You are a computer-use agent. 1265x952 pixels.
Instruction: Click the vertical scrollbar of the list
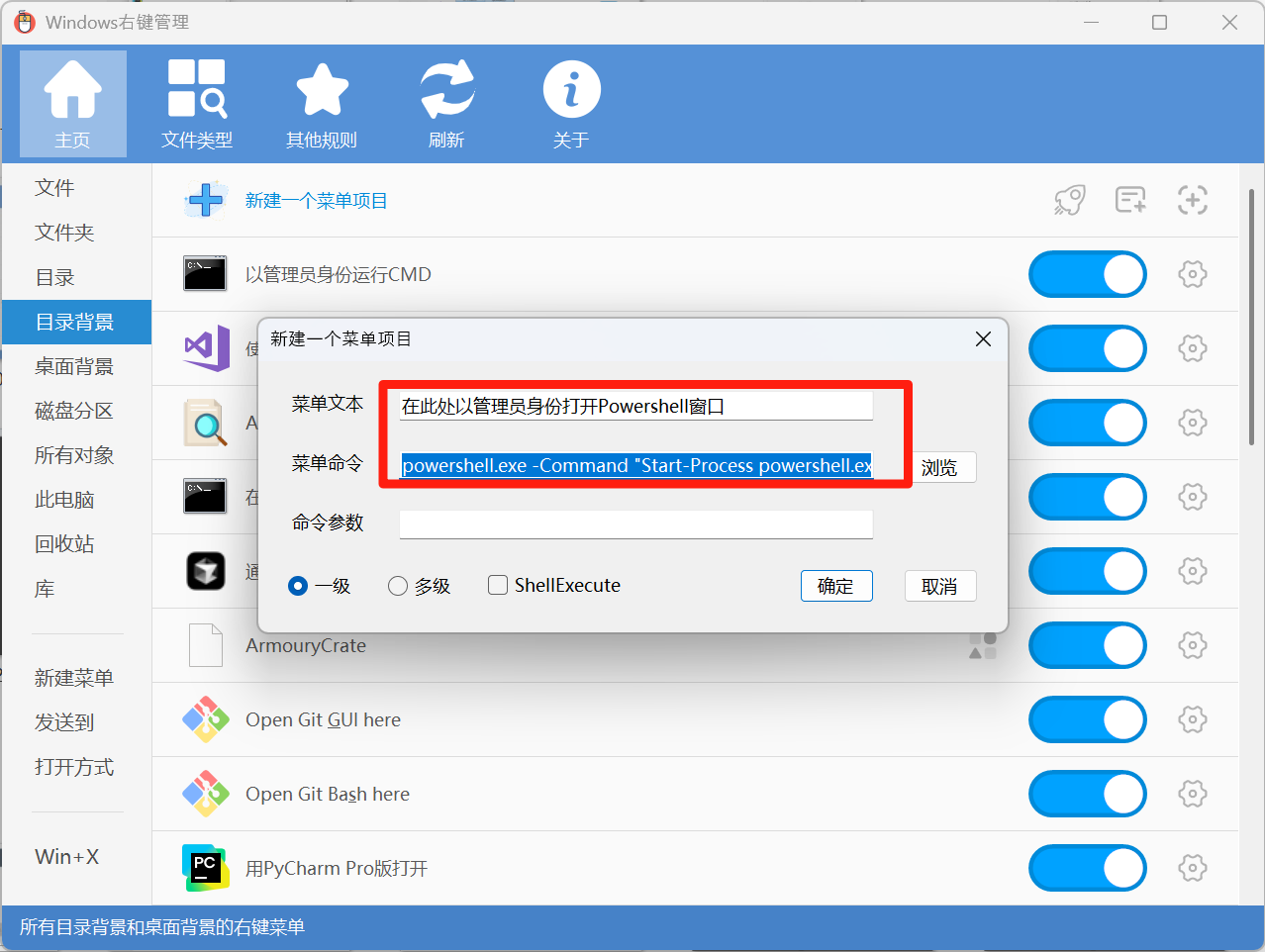[1252, 317]
